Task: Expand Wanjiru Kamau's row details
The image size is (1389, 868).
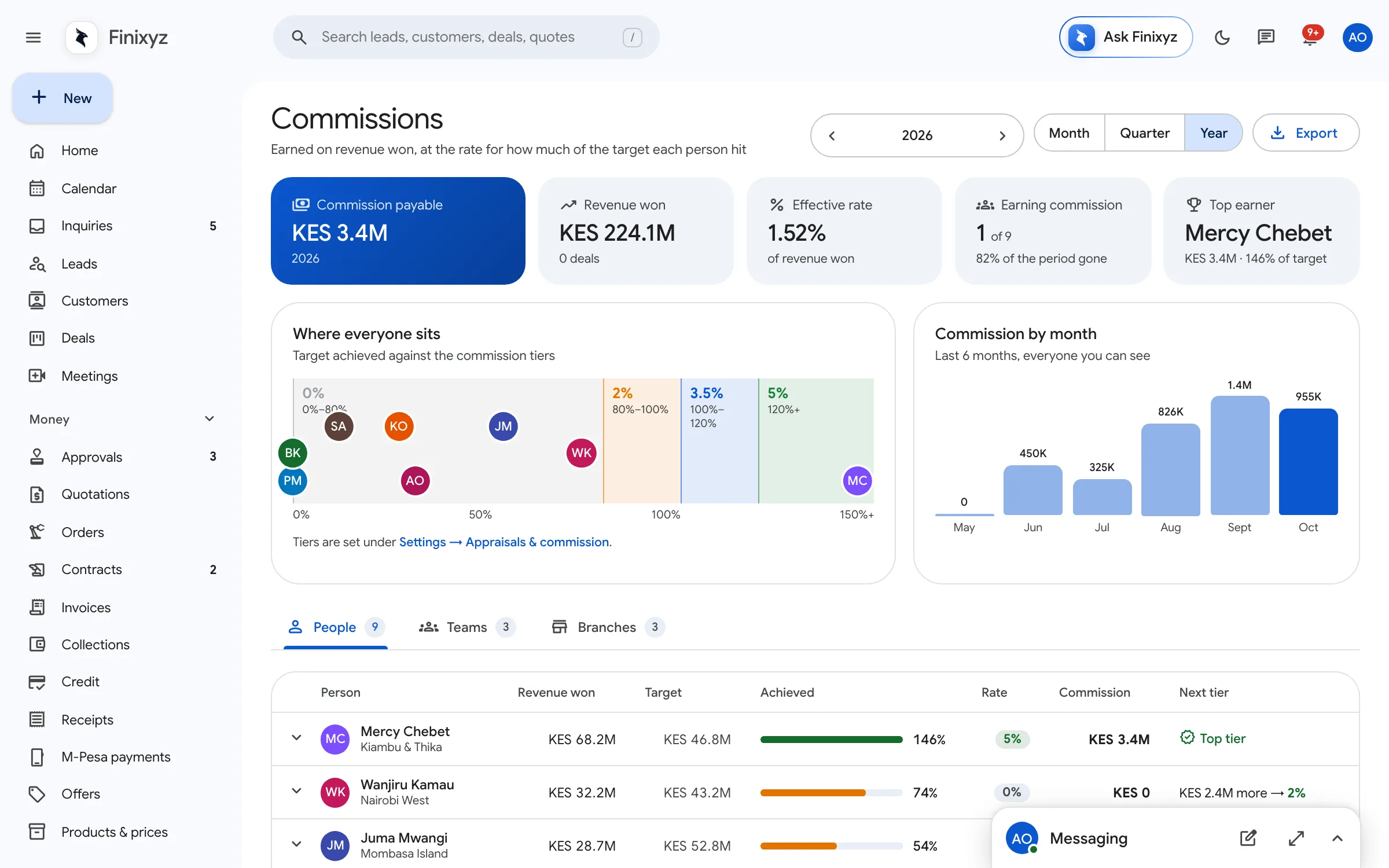Action: click(296, 791)
